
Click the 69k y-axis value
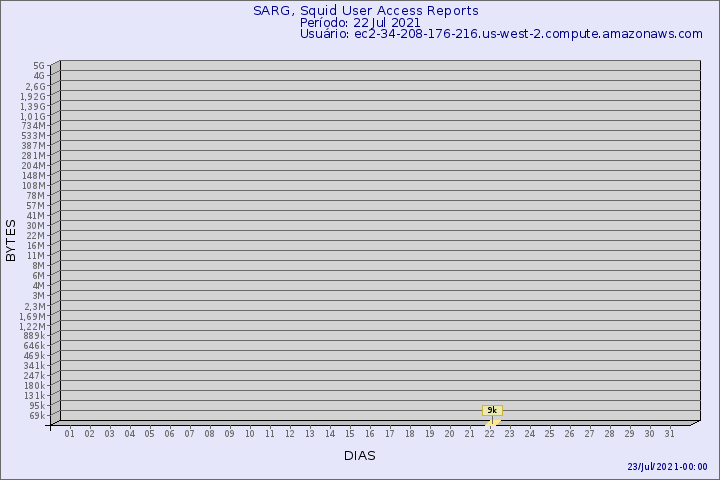click(x=37, y=416)
